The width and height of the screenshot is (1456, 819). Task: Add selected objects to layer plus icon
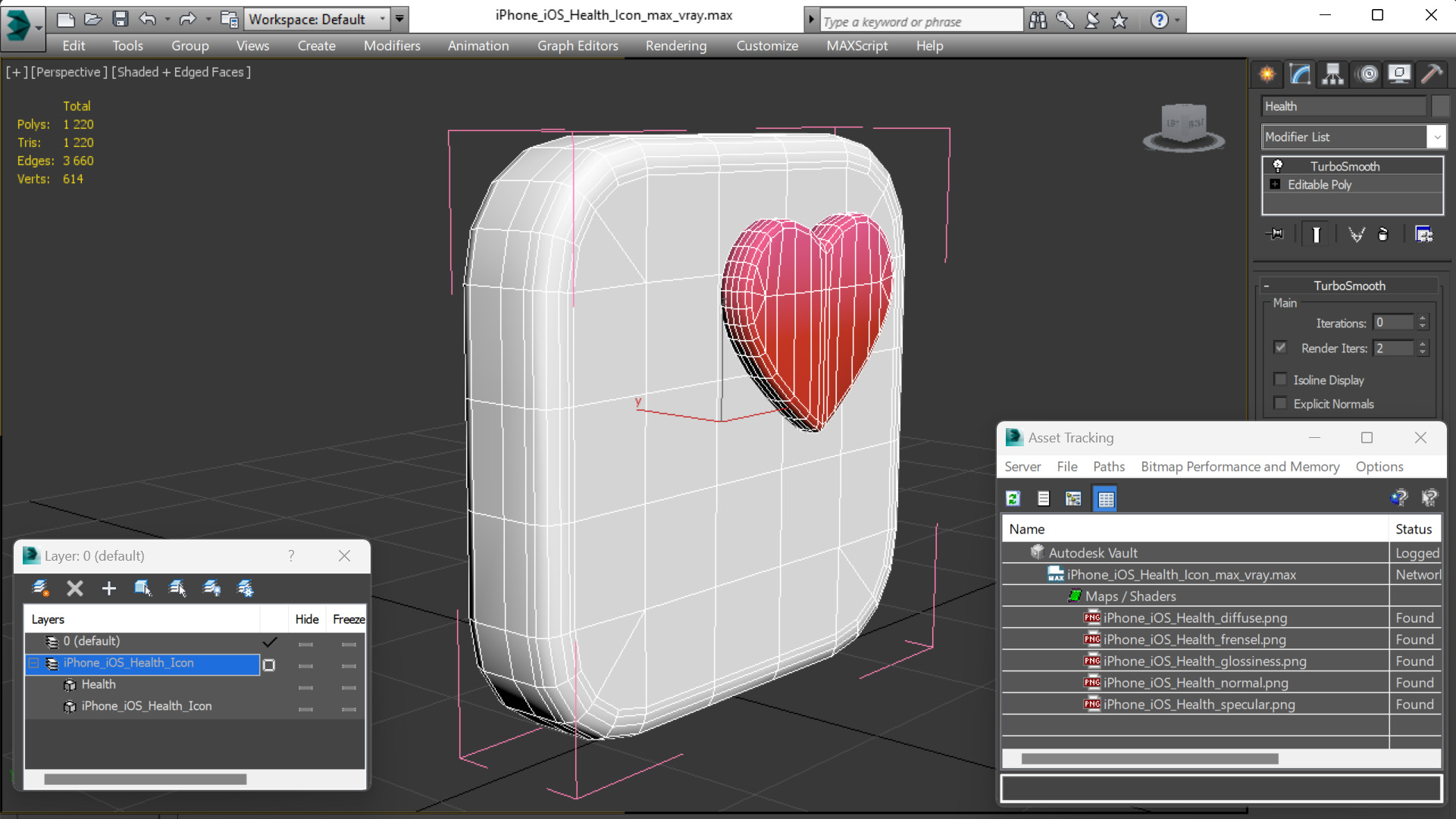pos(109,588)
